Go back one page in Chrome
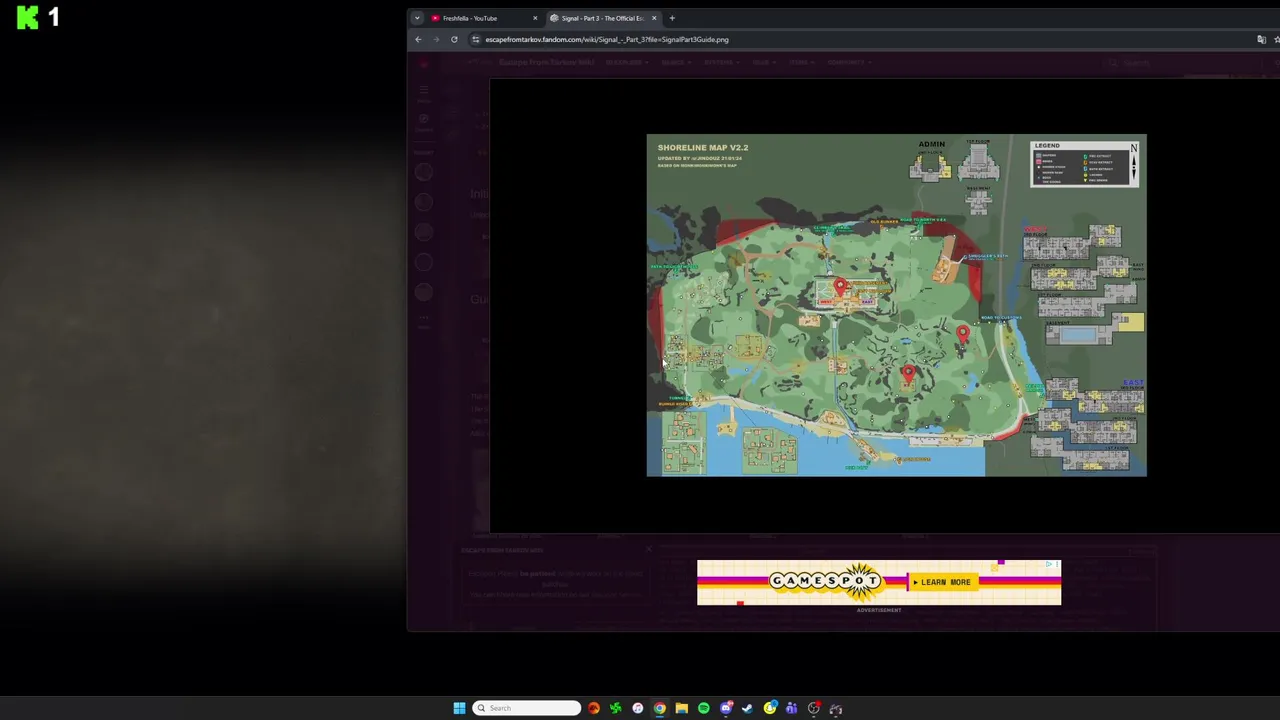Viewport: 1280px width, 720px height. point(418,39)
